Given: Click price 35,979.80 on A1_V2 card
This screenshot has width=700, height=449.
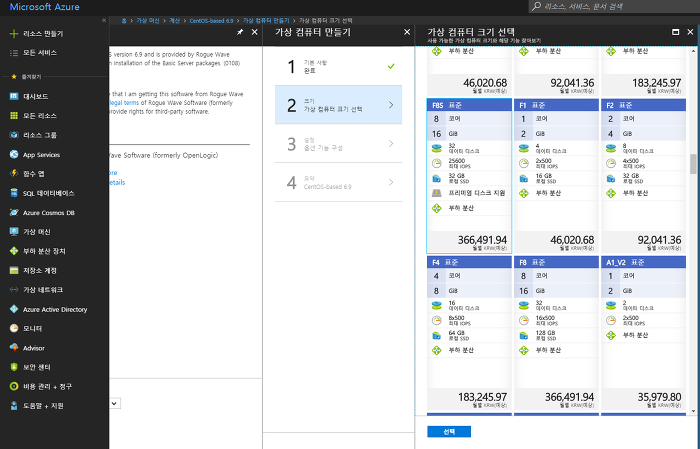Looking at the screenshot, I should tap(659, 397).
